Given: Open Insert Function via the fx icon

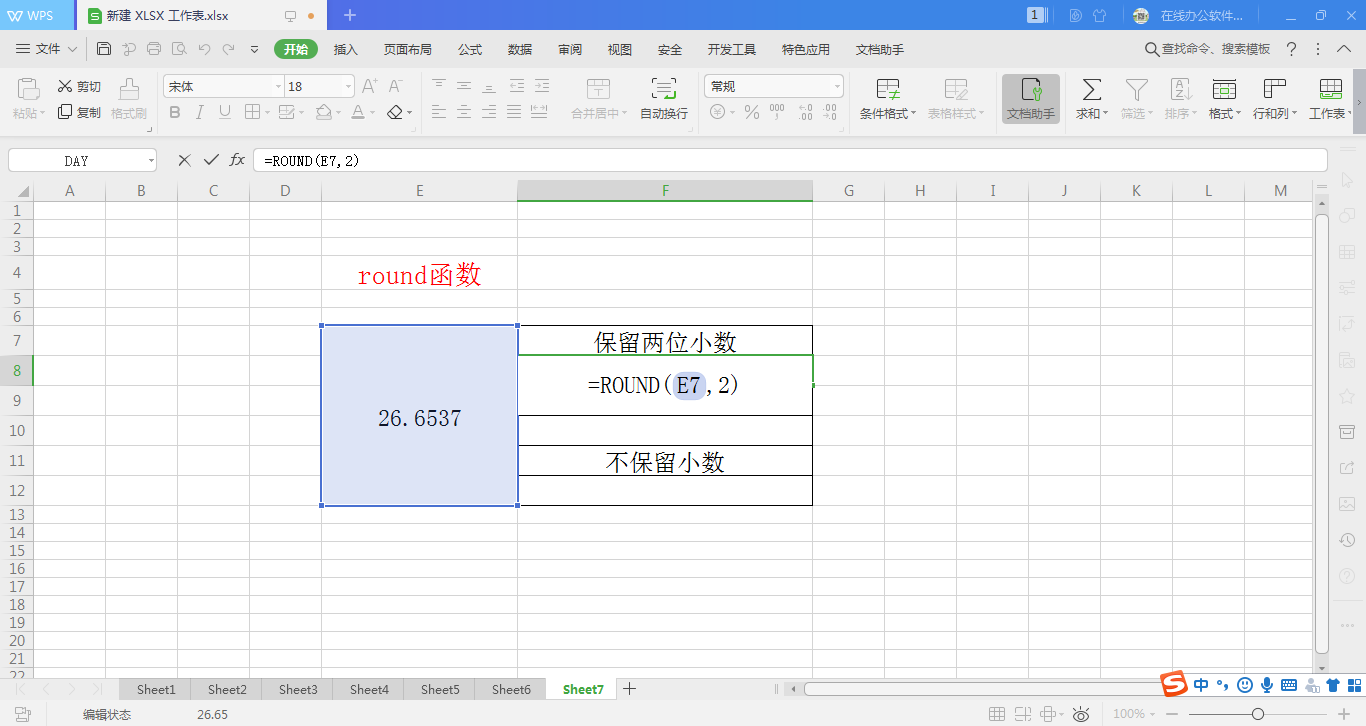Looking at the screenshot, I should tap(237, 160).
